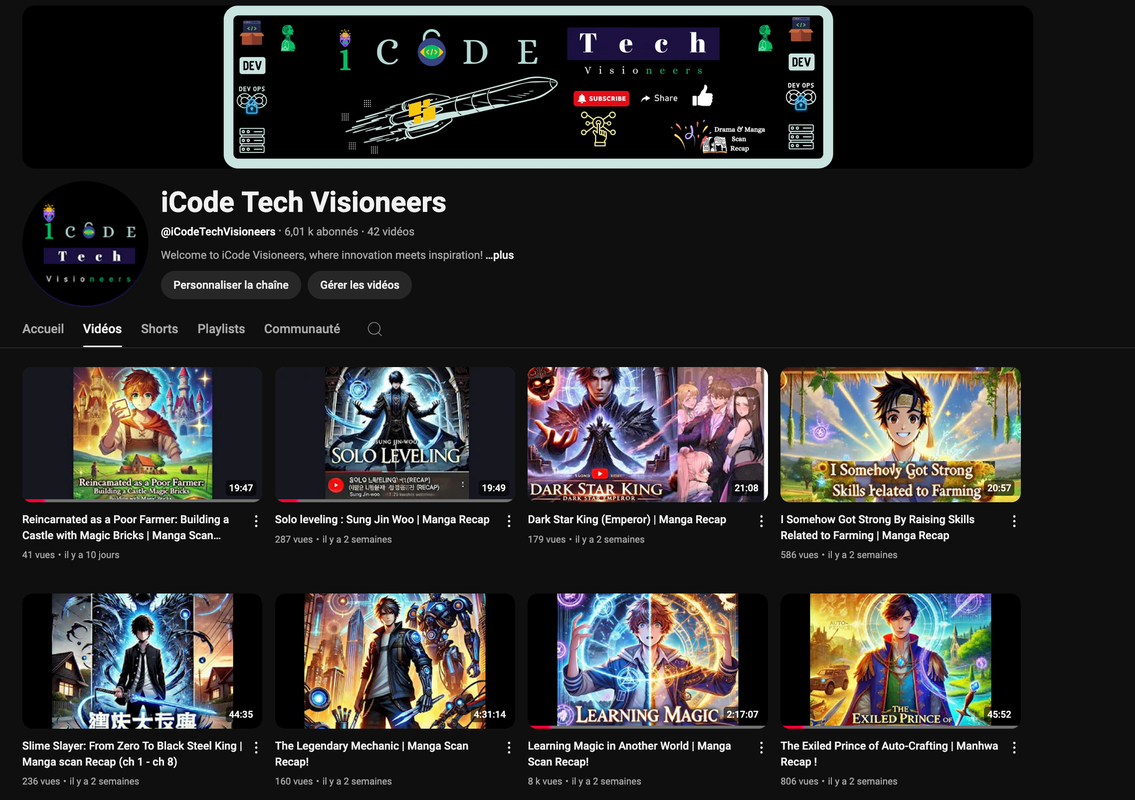
Task: Open options menu for Reincarnated as a Poor Farmer video
Action: (256, 521)
